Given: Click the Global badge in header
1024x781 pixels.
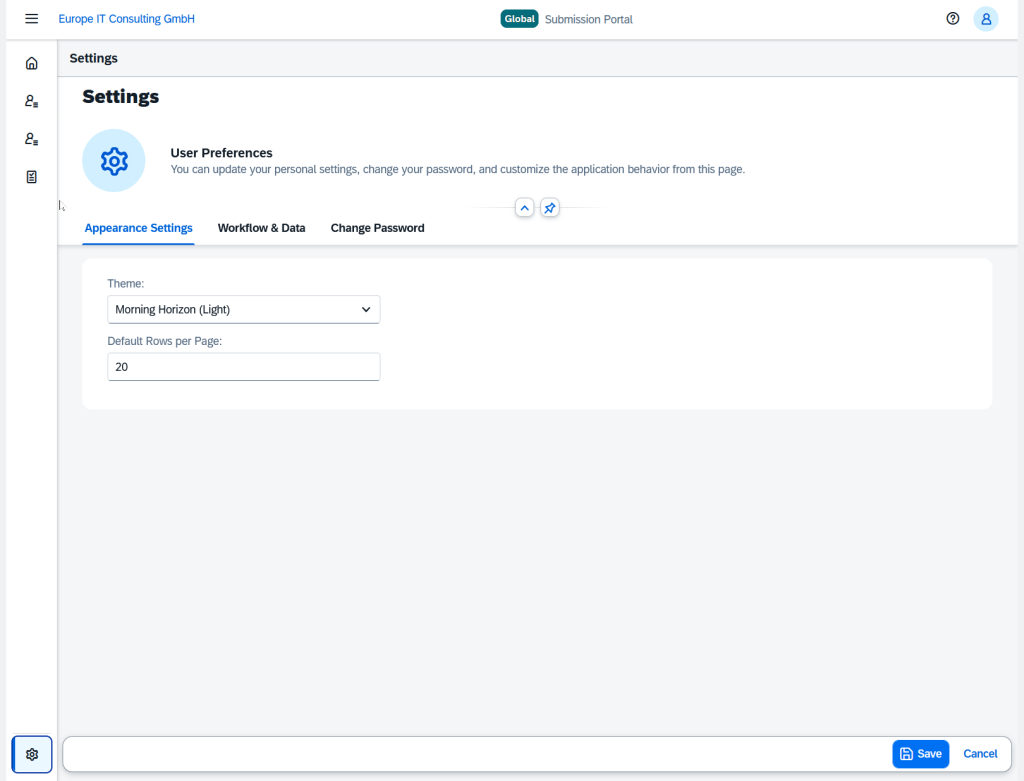Looking at the screenshot, I should [x=519, y=19].
